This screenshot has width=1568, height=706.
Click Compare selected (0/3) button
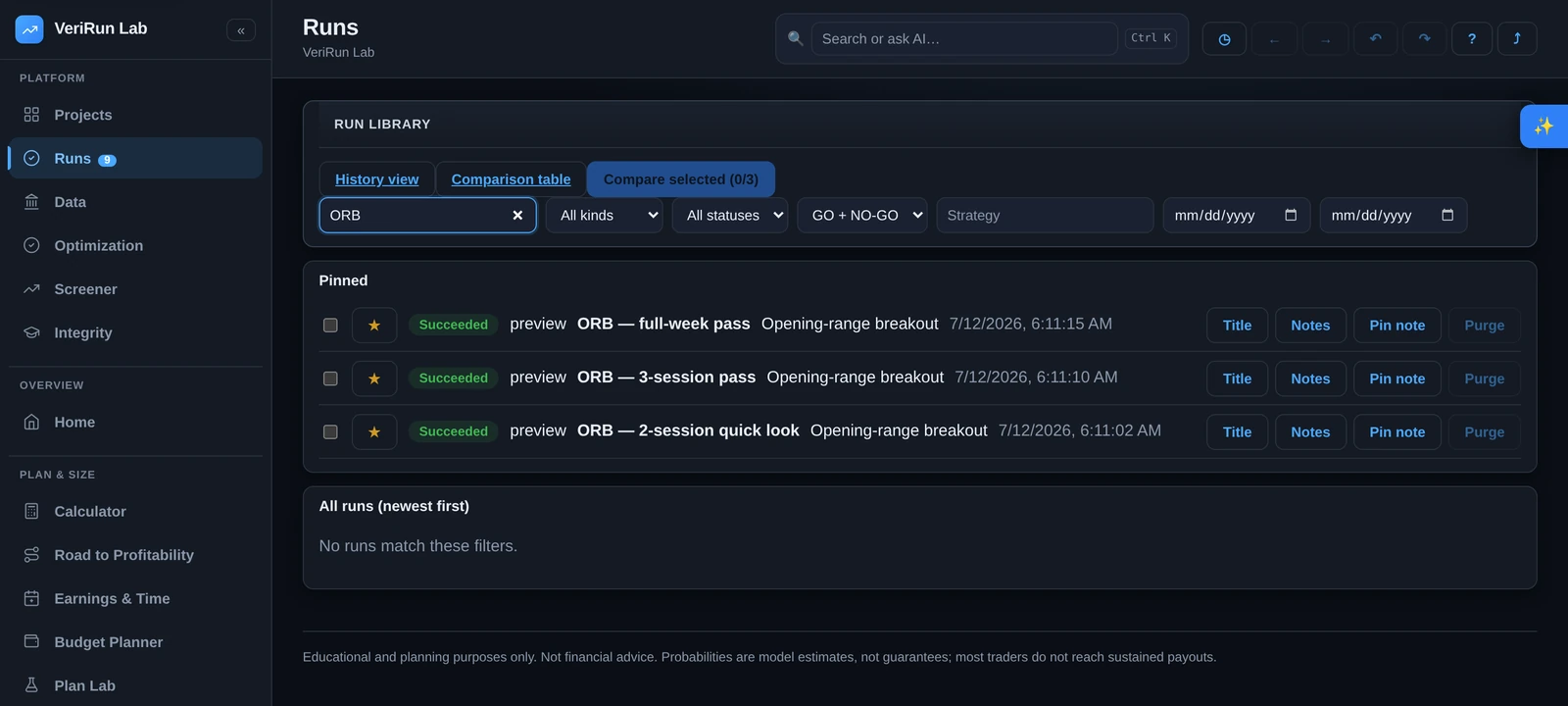[x=681, y=179]
